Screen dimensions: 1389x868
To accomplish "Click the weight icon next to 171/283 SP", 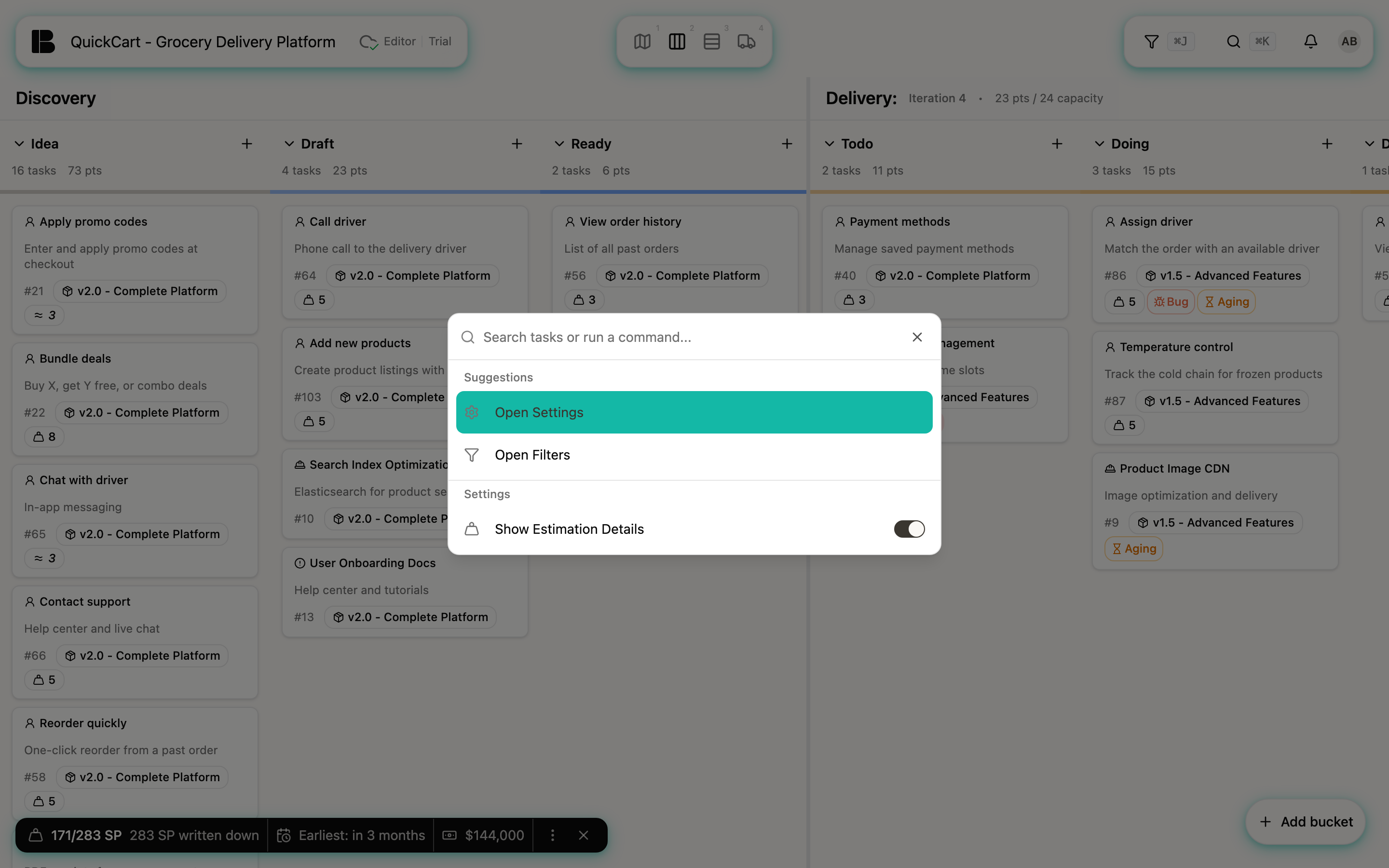I will pyautogui.click(x=36, y=835).
